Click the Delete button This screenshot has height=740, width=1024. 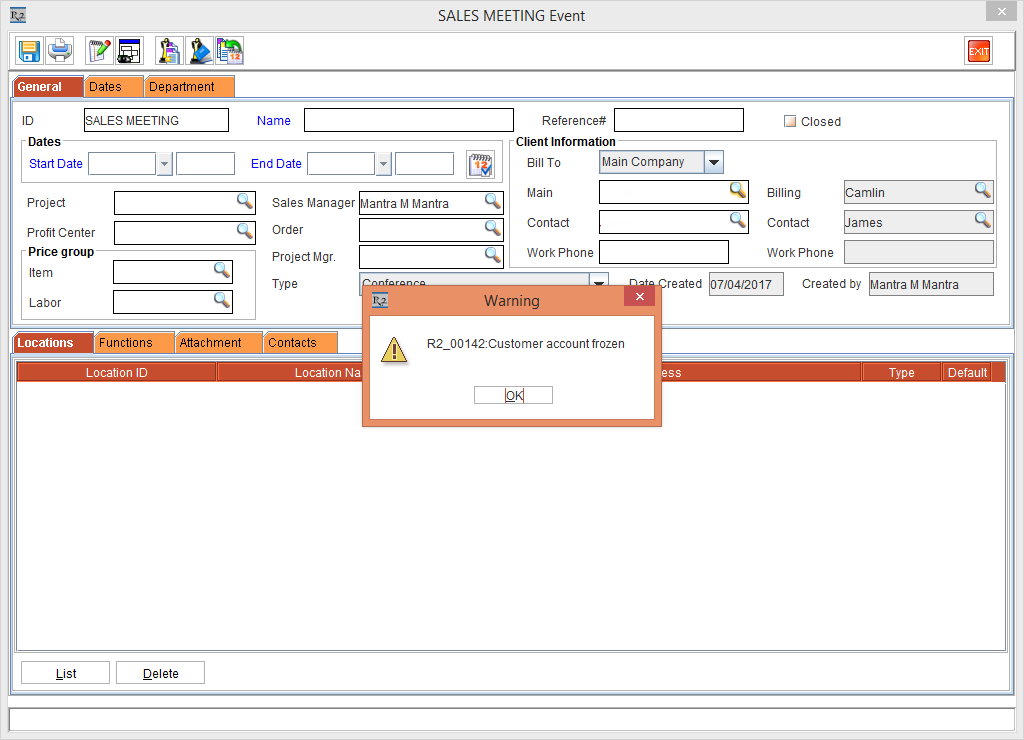point(160,673)
